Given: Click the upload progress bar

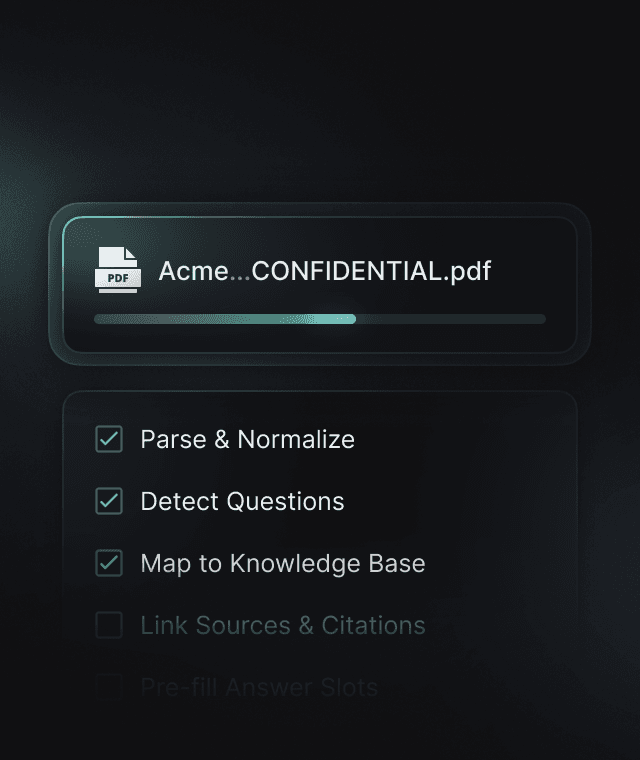Looking at the screenshot, I should click(x=320, y=319).
